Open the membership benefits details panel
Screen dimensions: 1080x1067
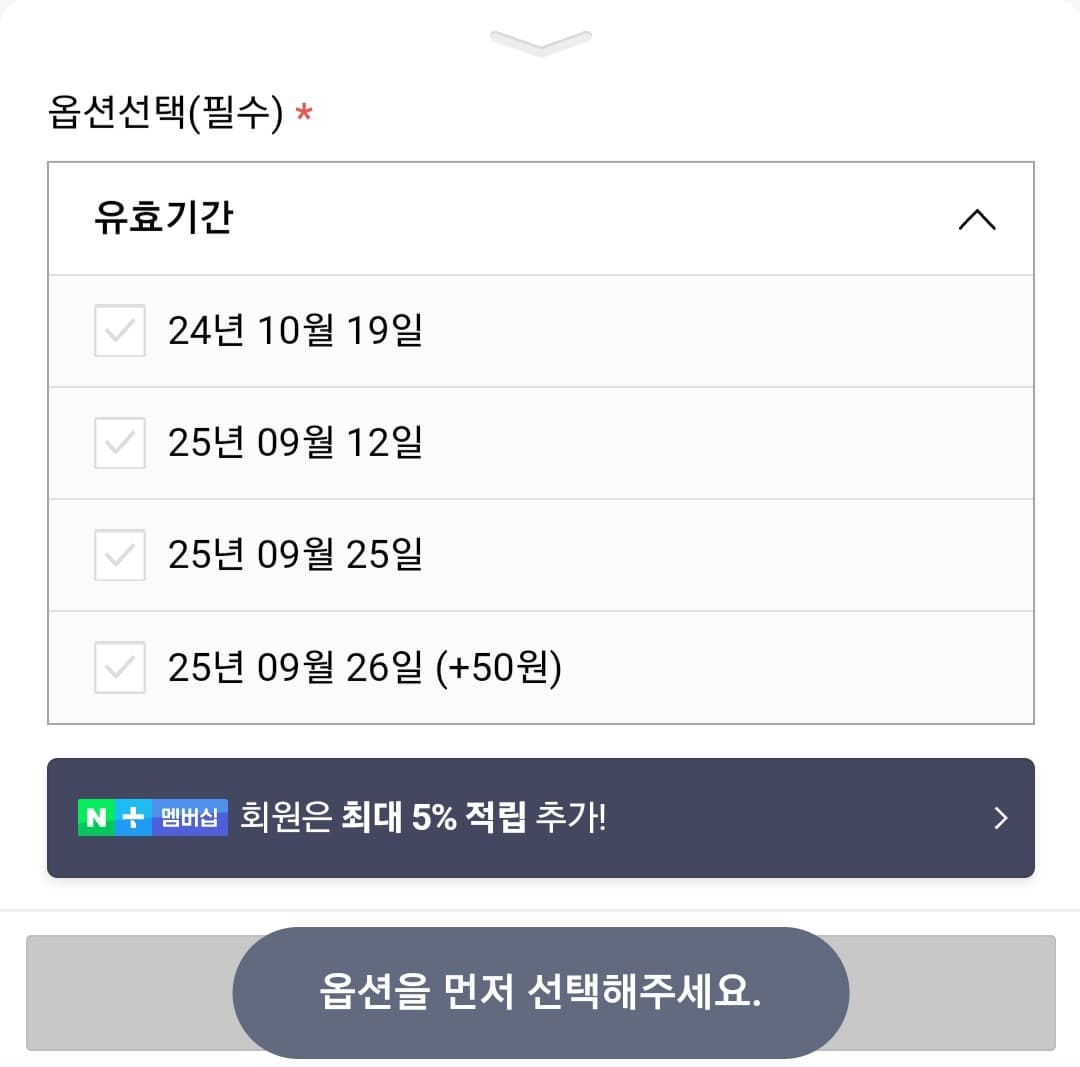[540, 818]
